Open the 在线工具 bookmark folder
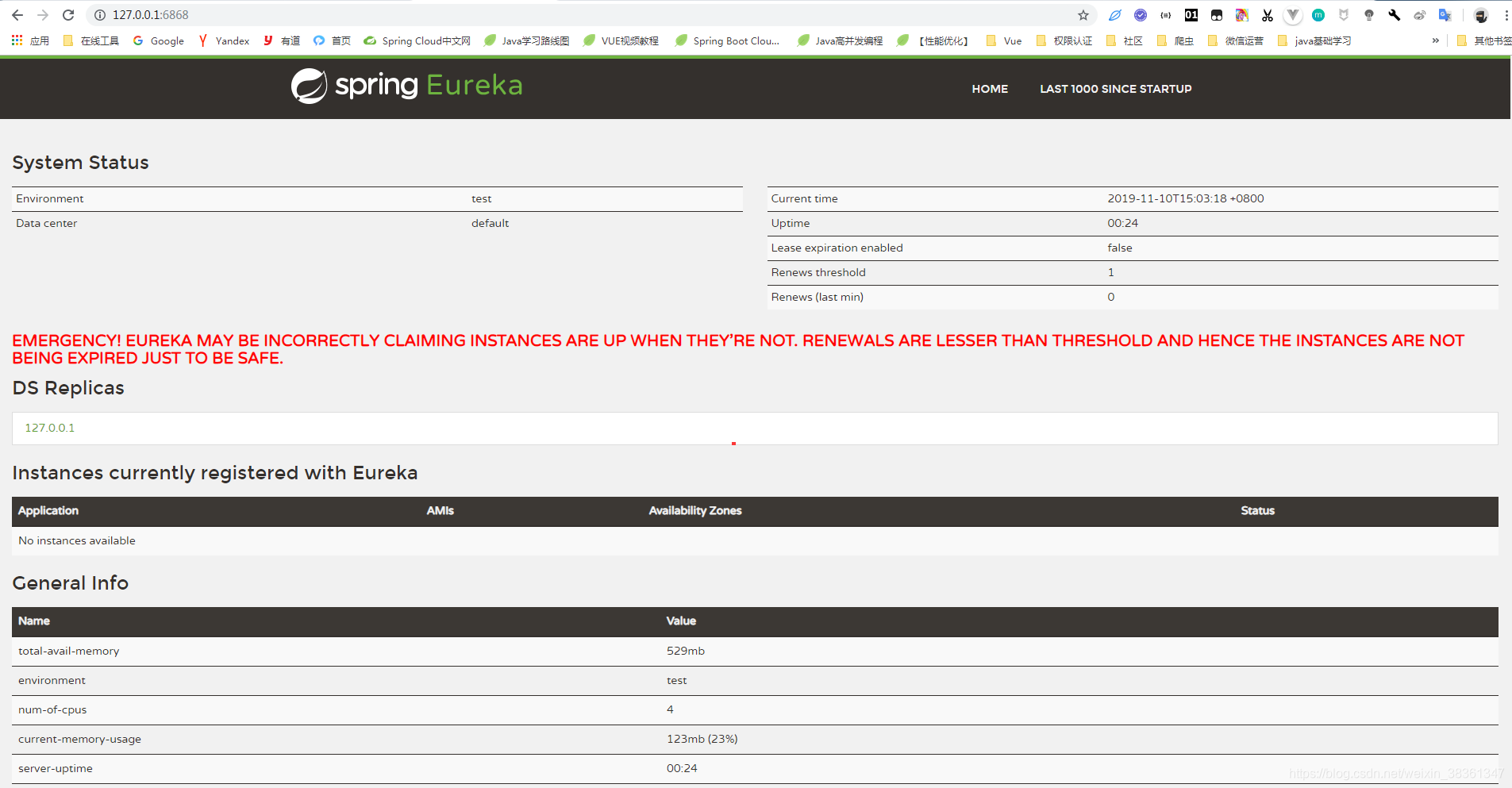 tap(90, 40)
